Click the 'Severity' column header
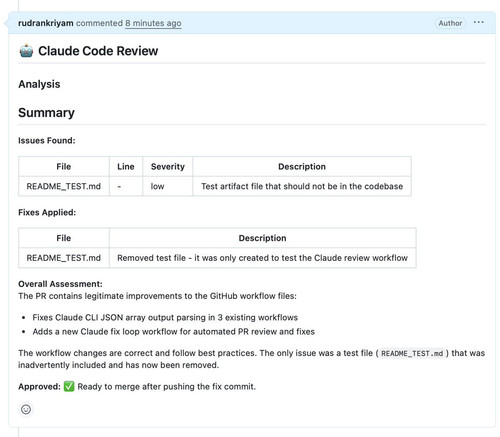This screenshot has width=500, height=437. (168, 166)
